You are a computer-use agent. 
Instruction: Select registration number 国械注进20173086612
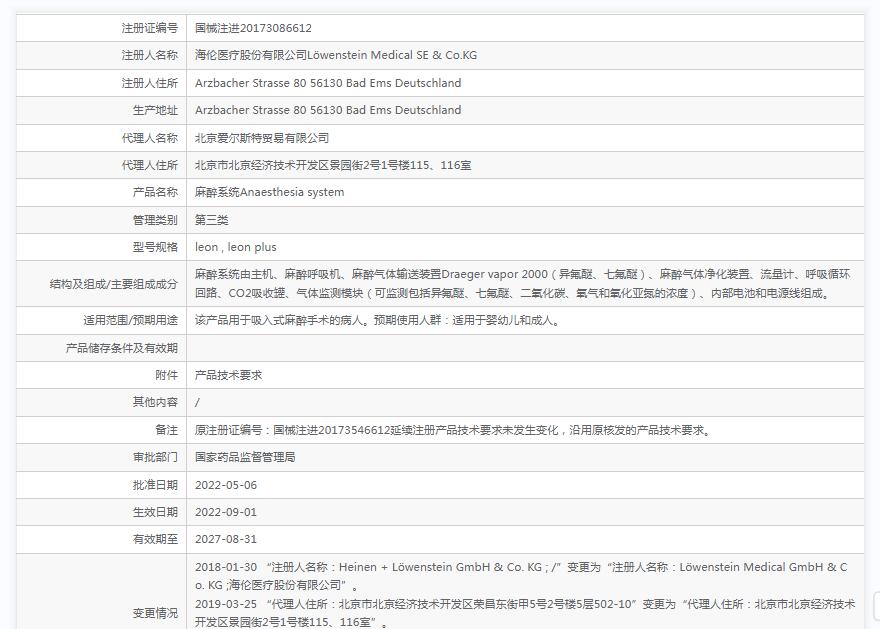tap(253, 28)
